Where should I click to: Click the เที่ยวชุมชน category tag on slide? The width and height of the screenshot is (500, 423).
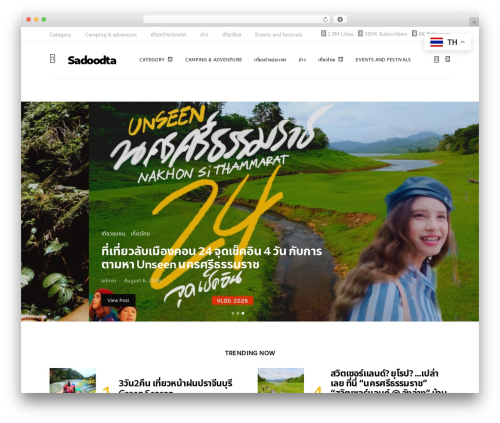(113, 234)
